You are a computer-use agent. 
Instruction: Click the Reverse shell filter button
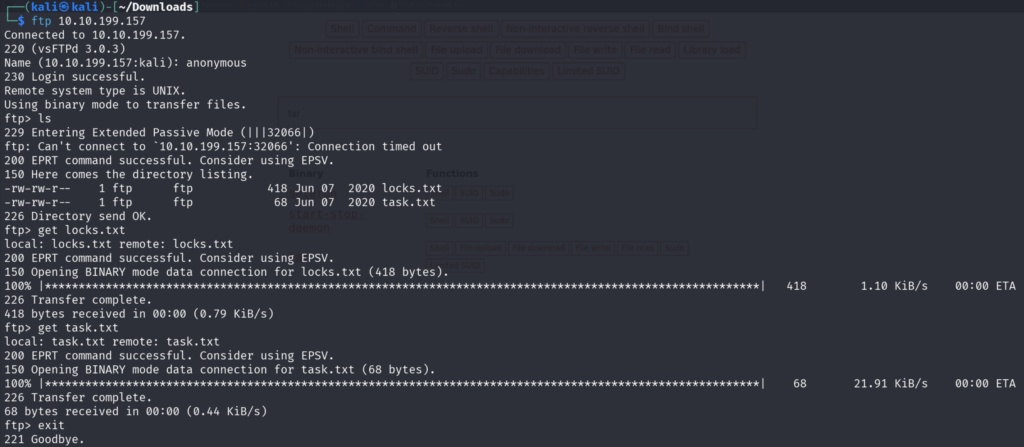(463, 28)
